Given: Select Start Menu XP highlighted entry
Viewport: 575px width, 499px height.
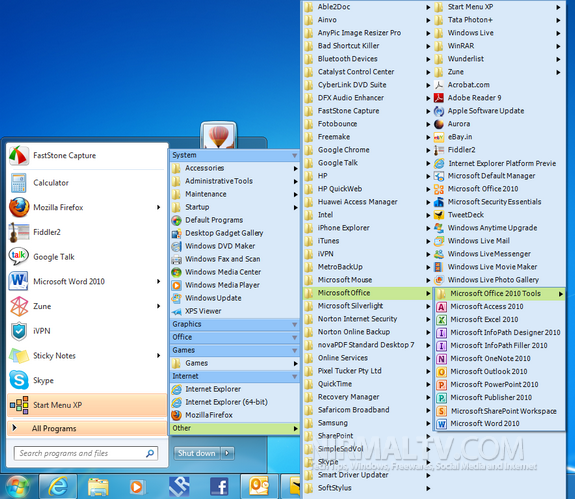Looking at the screenshot, I should (87, 405).
